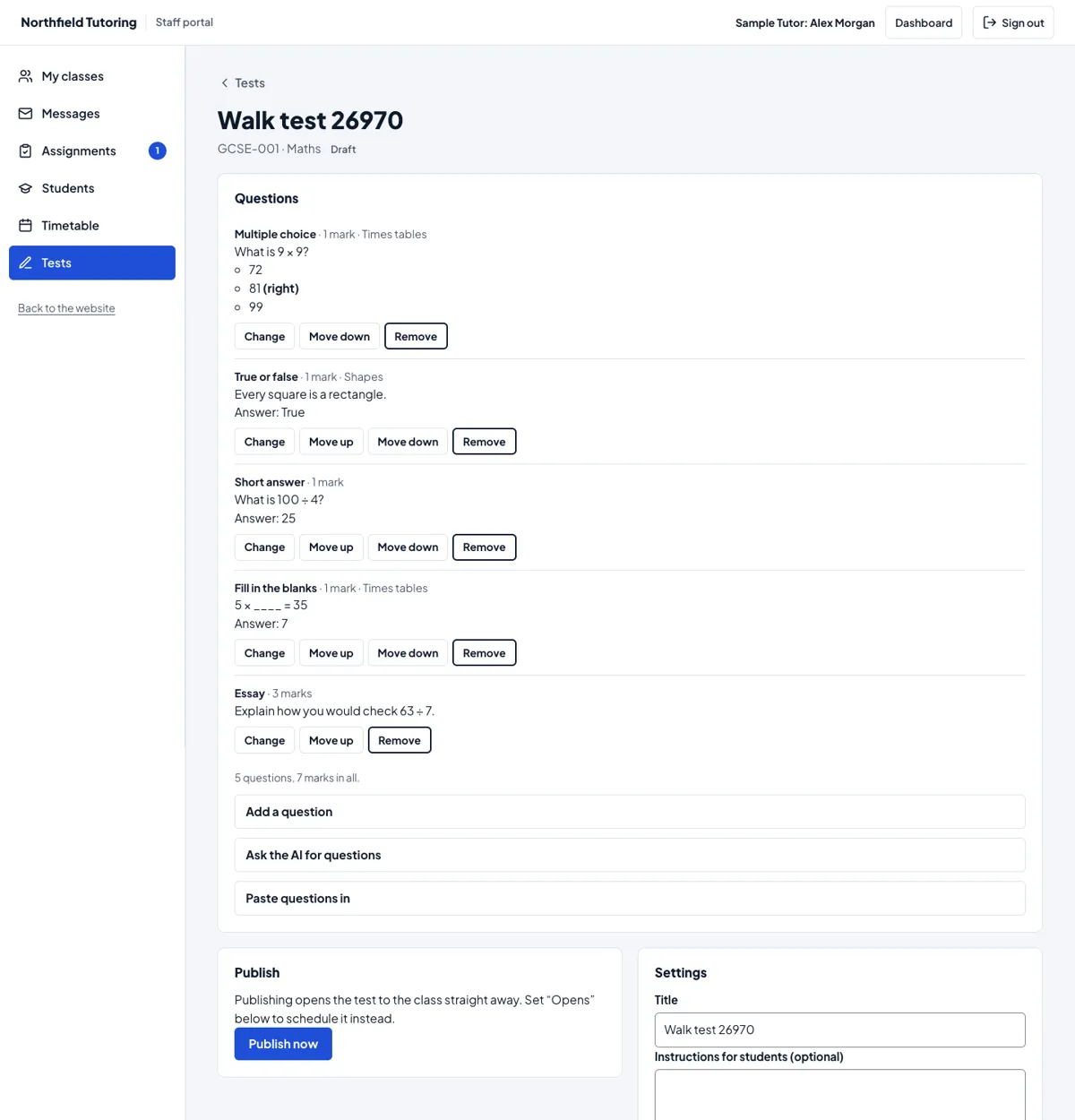Remove the True or false question
The height and width of the screenshot is (1120, 1075).
pos(485,442)
